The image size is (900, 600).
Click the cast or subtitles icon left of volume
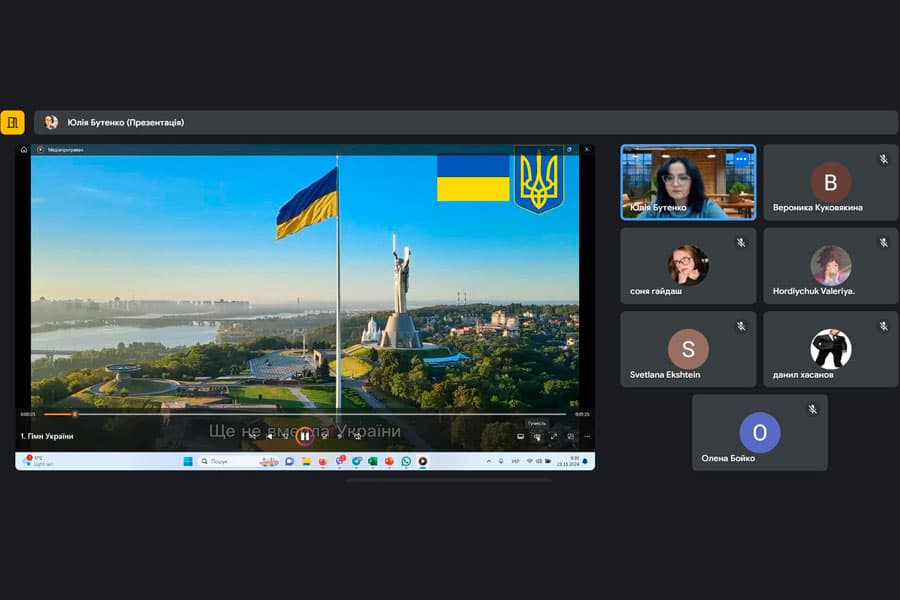(x=521, y=436)
